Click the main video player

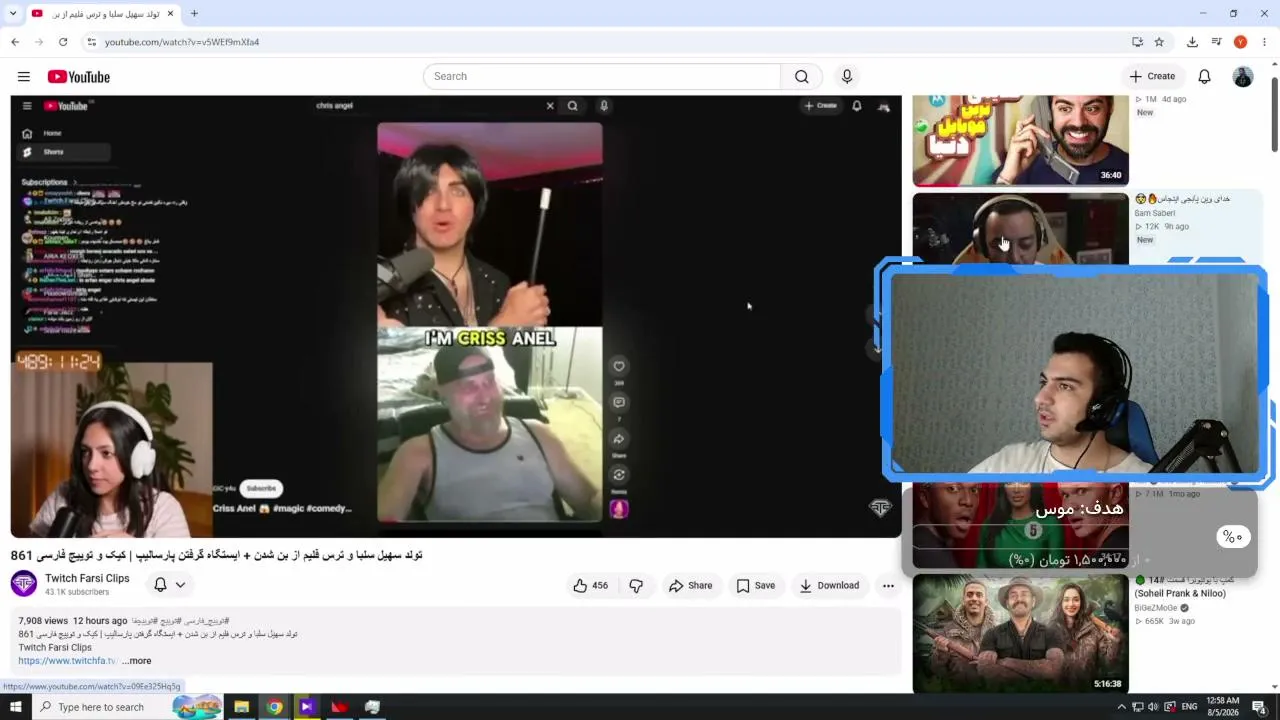pyautogui.click(x=456, y=317)
